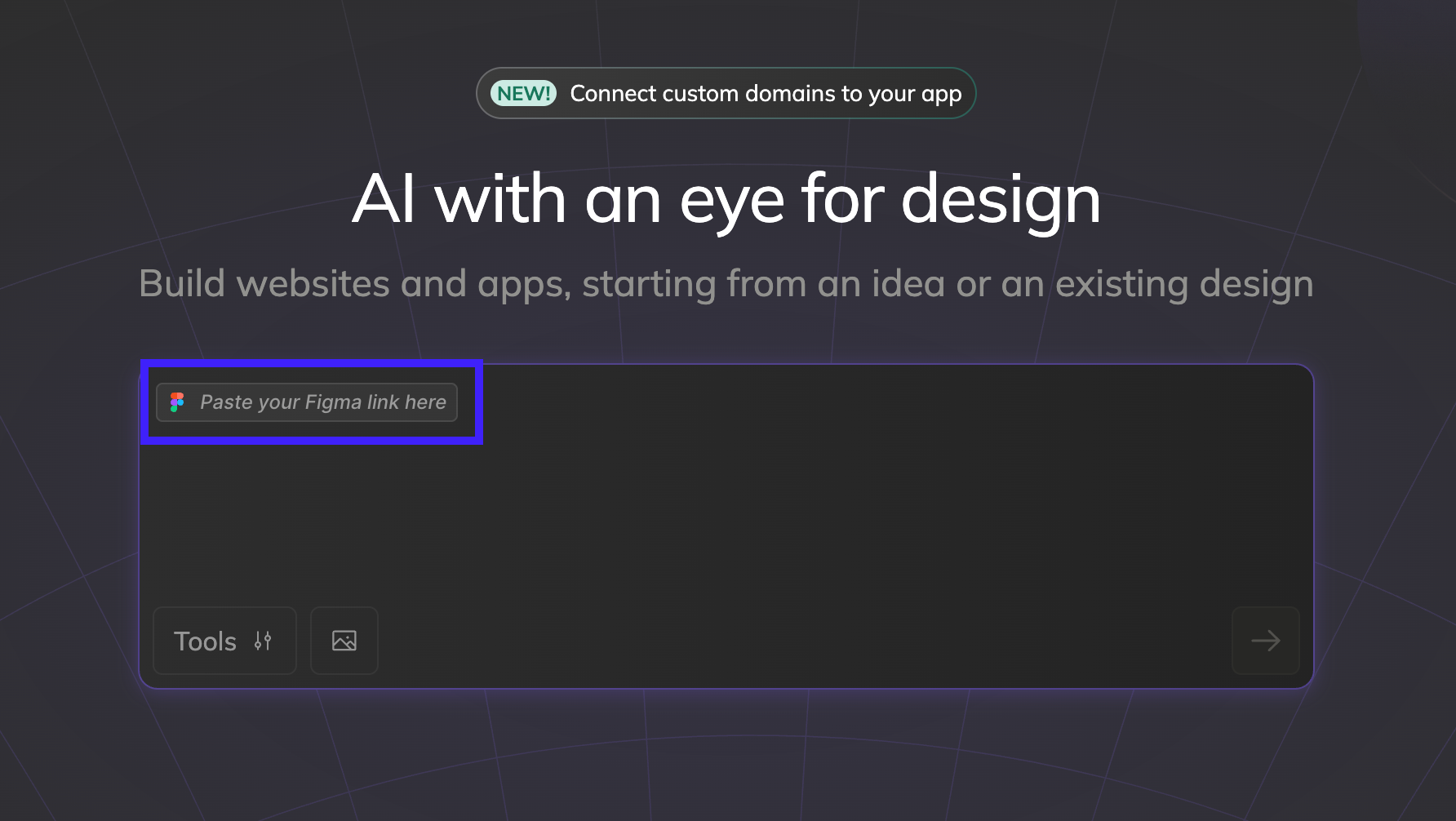Open the Tools menu

tap(224, 641)
